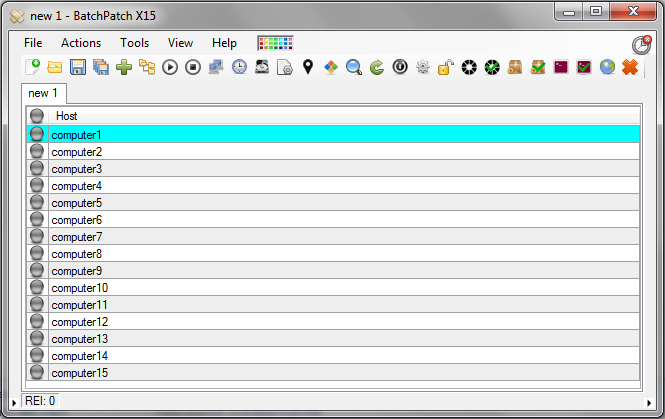The image size is (665, 419).
Task: Close the BatchPatch window
Action: pos(633,11)
